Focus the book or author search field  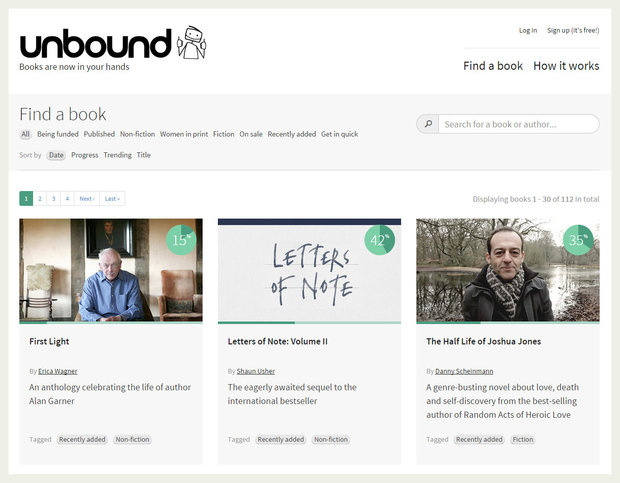pos(519,124)
